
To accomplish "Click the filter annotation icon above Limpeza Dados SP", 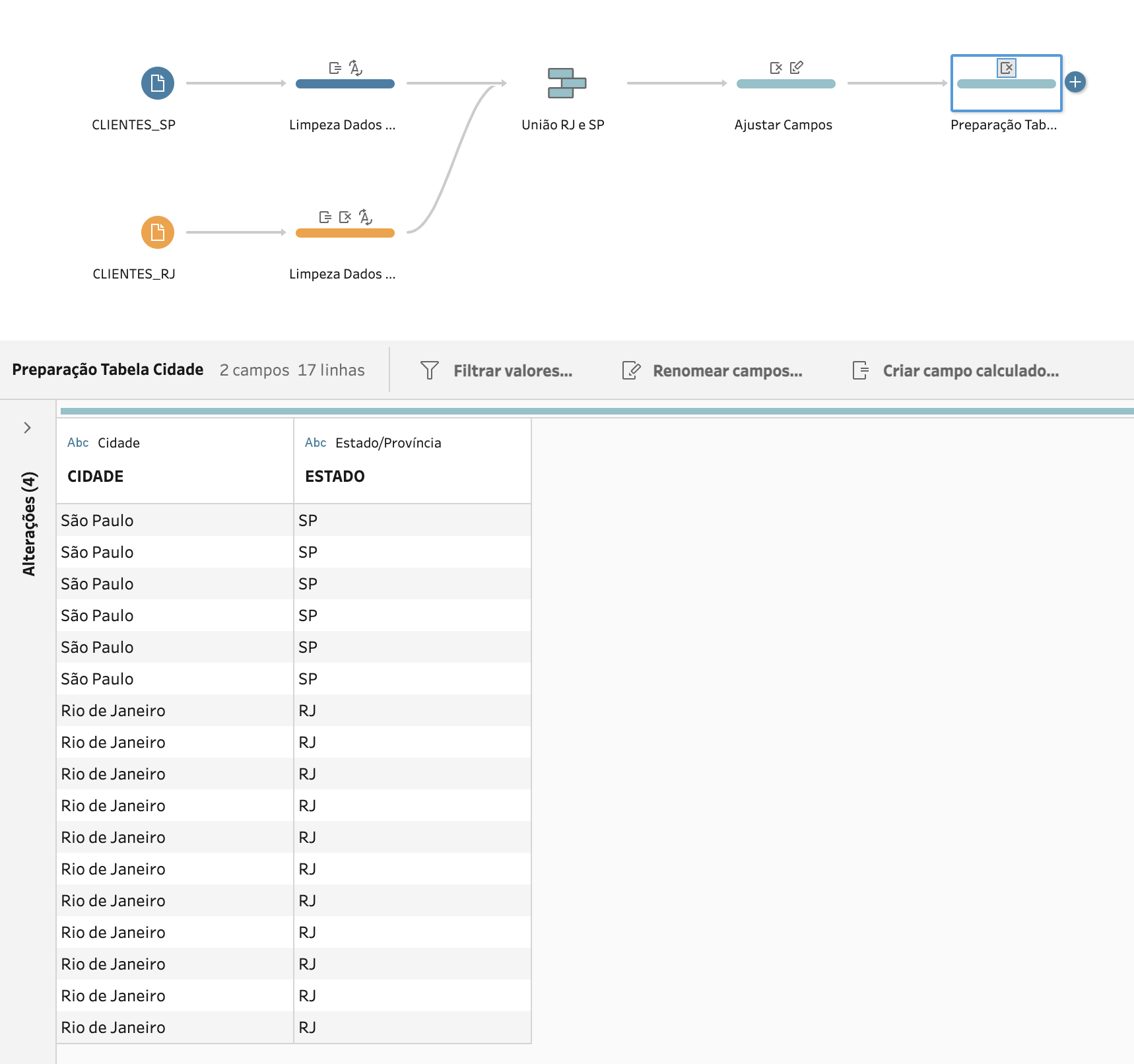I will point(333,67).
